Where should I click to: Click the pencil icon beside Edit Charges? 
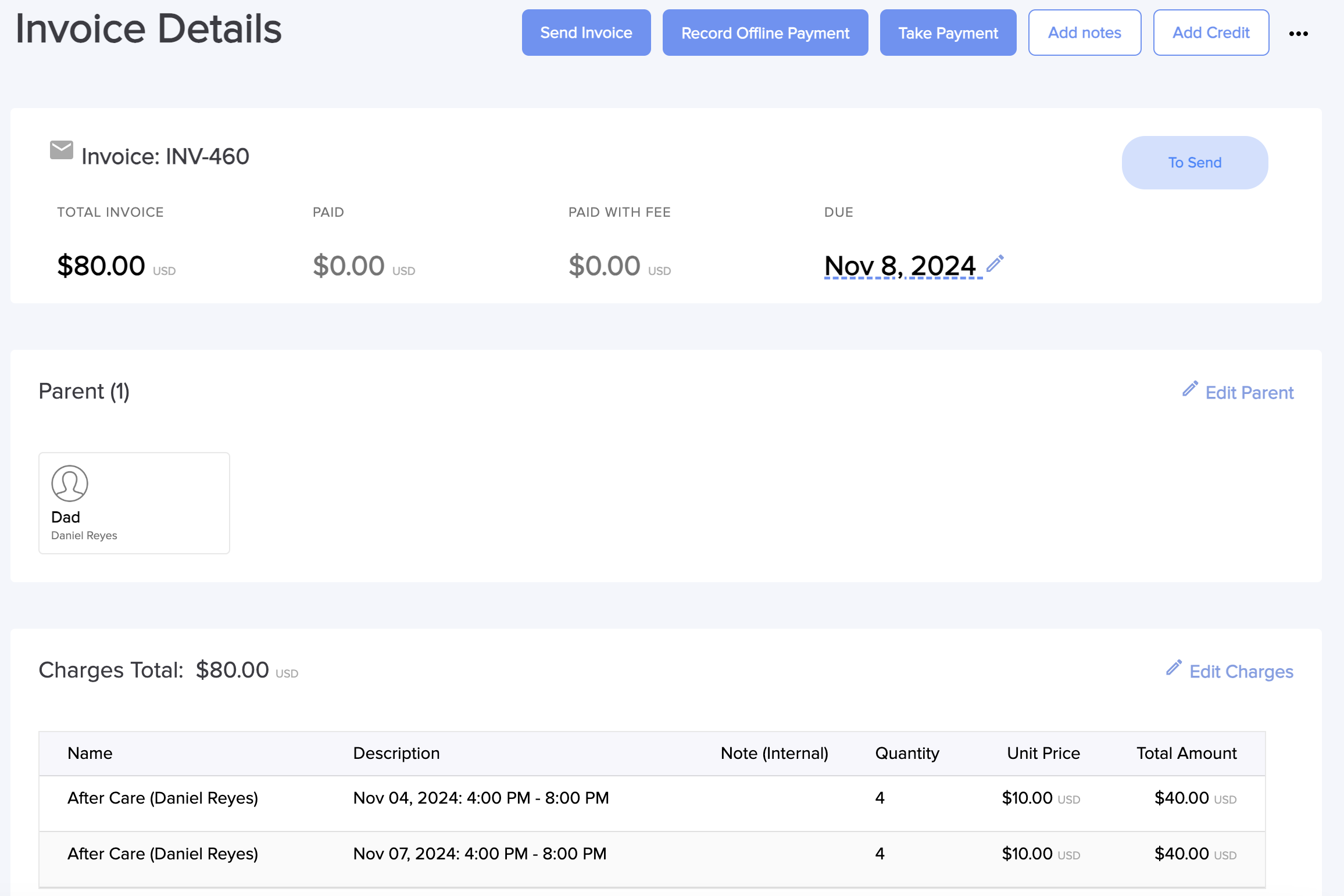point(1174,668)
